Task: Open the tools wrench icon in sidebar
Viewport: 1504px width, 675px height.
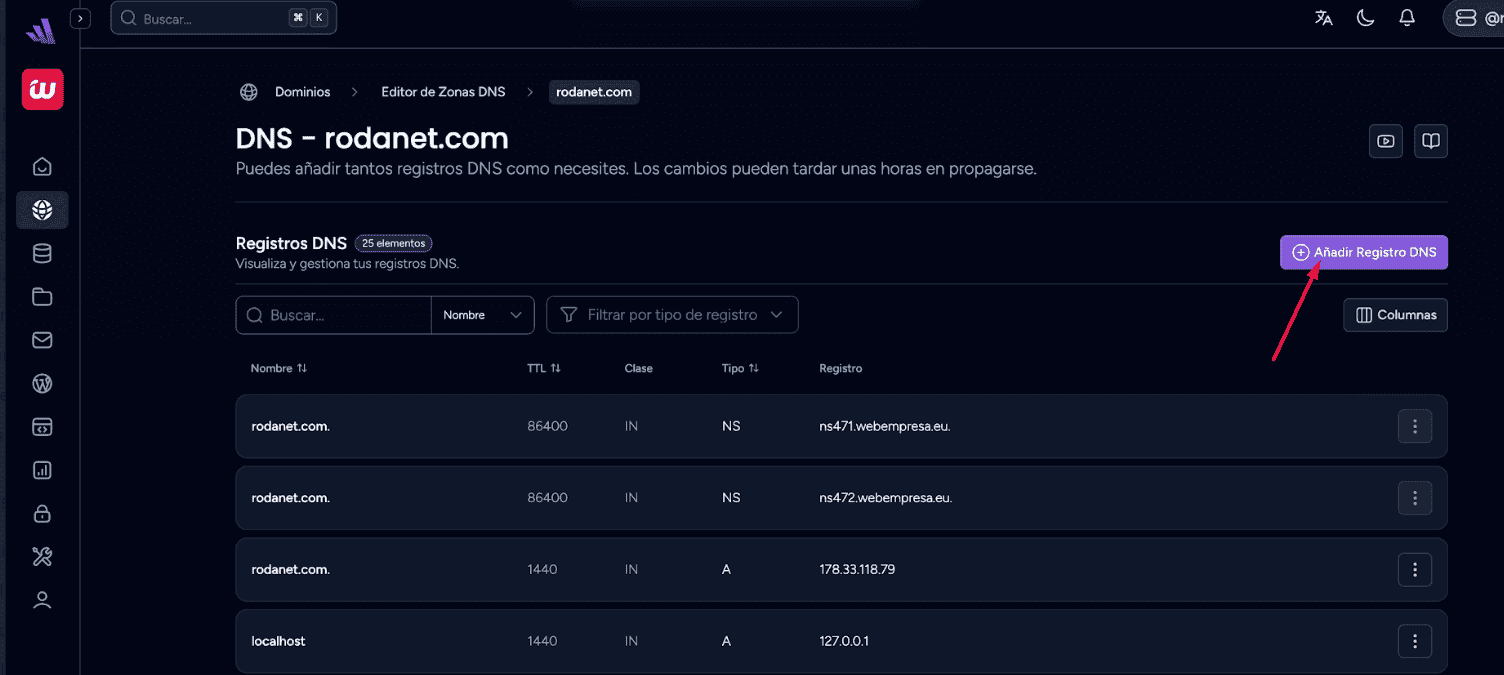Action: (x=42, y=557)
